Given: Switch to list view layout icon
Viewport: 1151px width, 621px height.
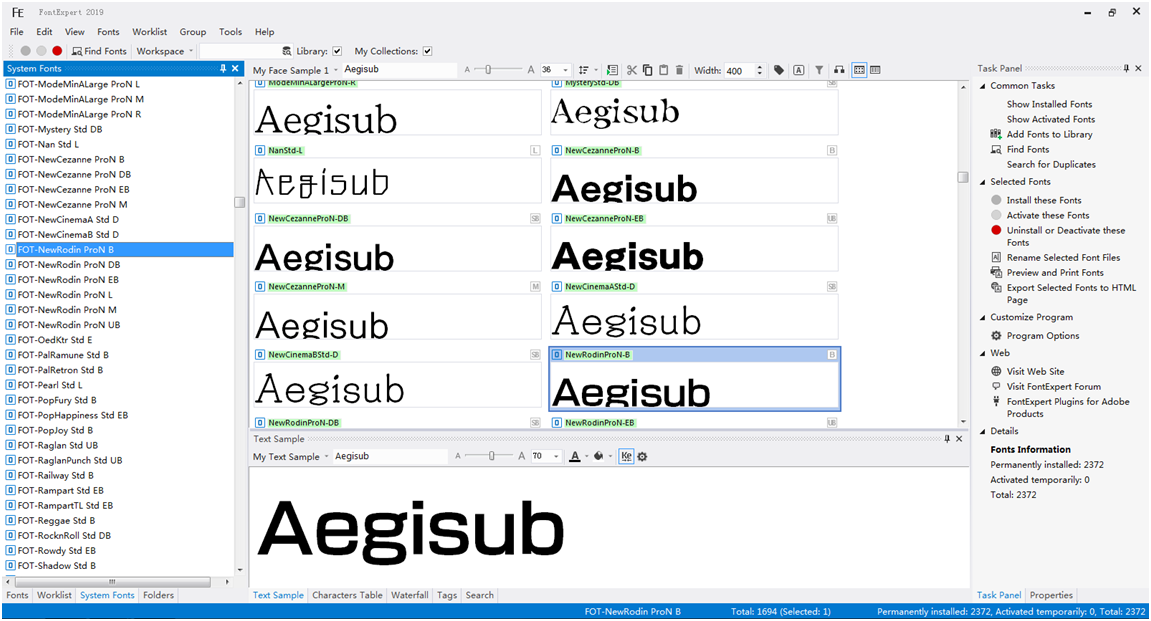Looking at the screenshot, I should [x=876, y=70].
